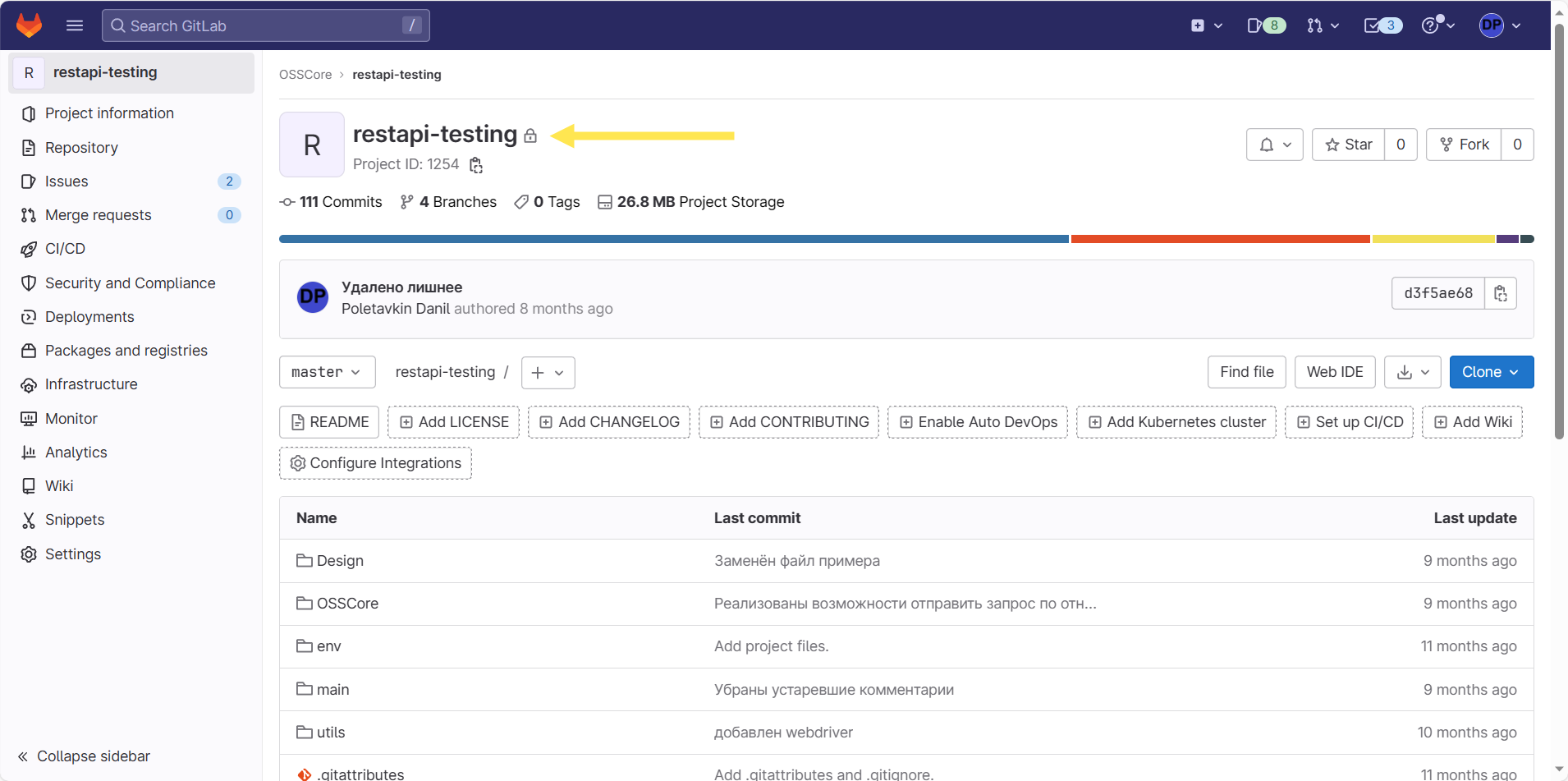Open the download source code dropdown
The image size is (1568, 781).
pyautogui.click(x=1413, y=372)
